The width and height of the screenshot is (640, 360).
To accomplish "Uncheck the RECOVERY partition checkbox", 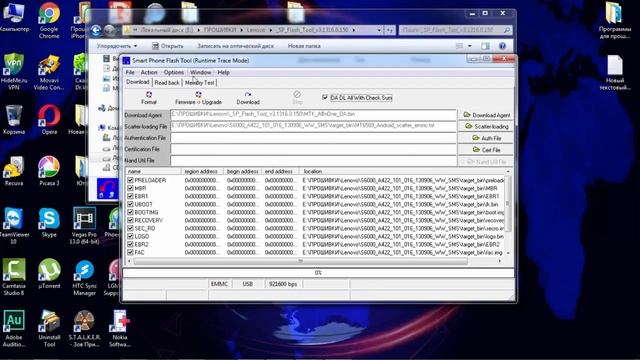I will point(130,220).
